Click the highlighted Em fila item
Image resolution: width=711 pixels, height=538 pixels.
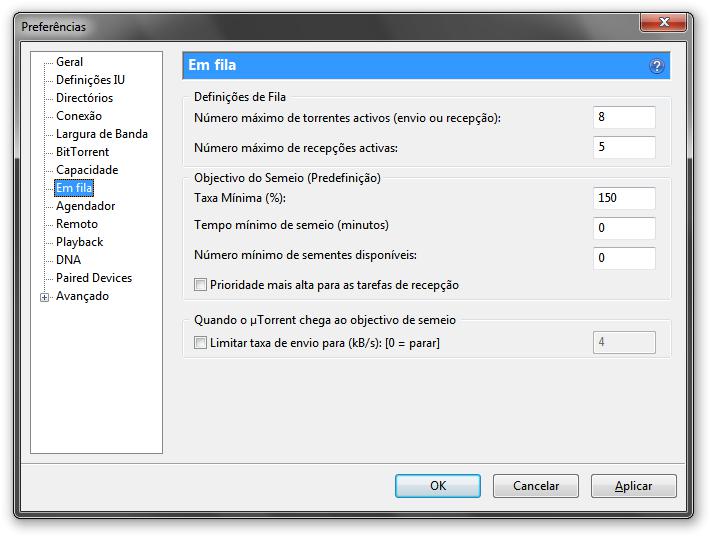point(74,188)
